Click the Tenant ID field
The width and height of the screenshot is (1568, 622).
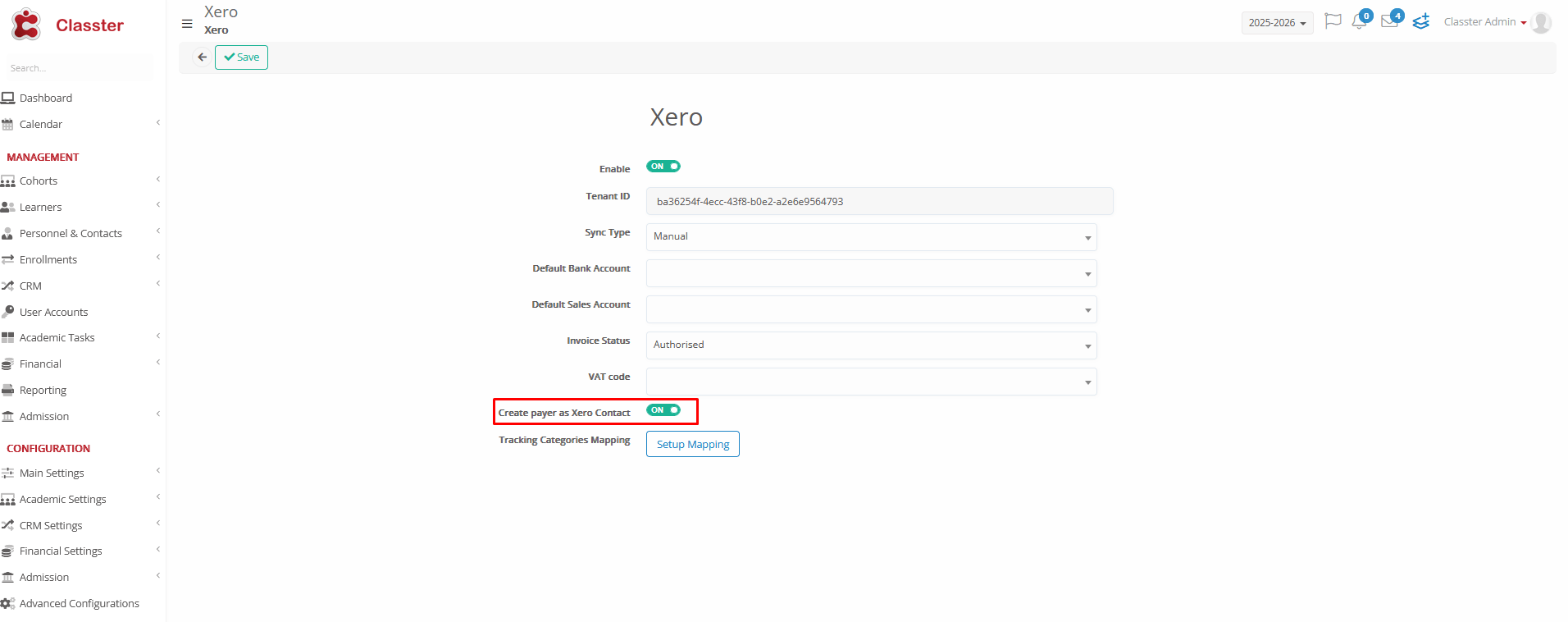click(880, 201)
